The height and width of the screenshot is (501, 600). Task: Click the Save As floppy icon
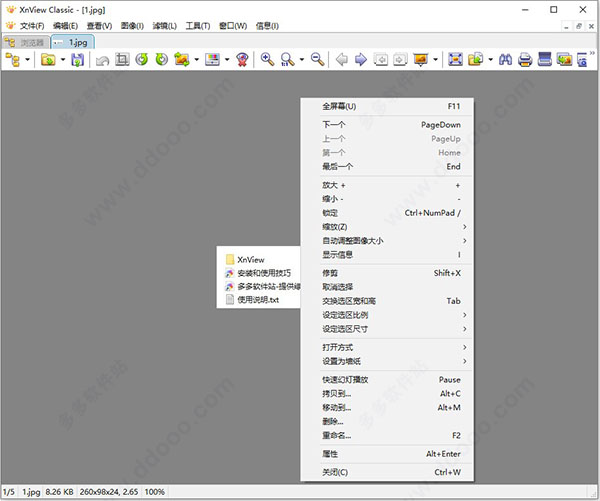78,60
